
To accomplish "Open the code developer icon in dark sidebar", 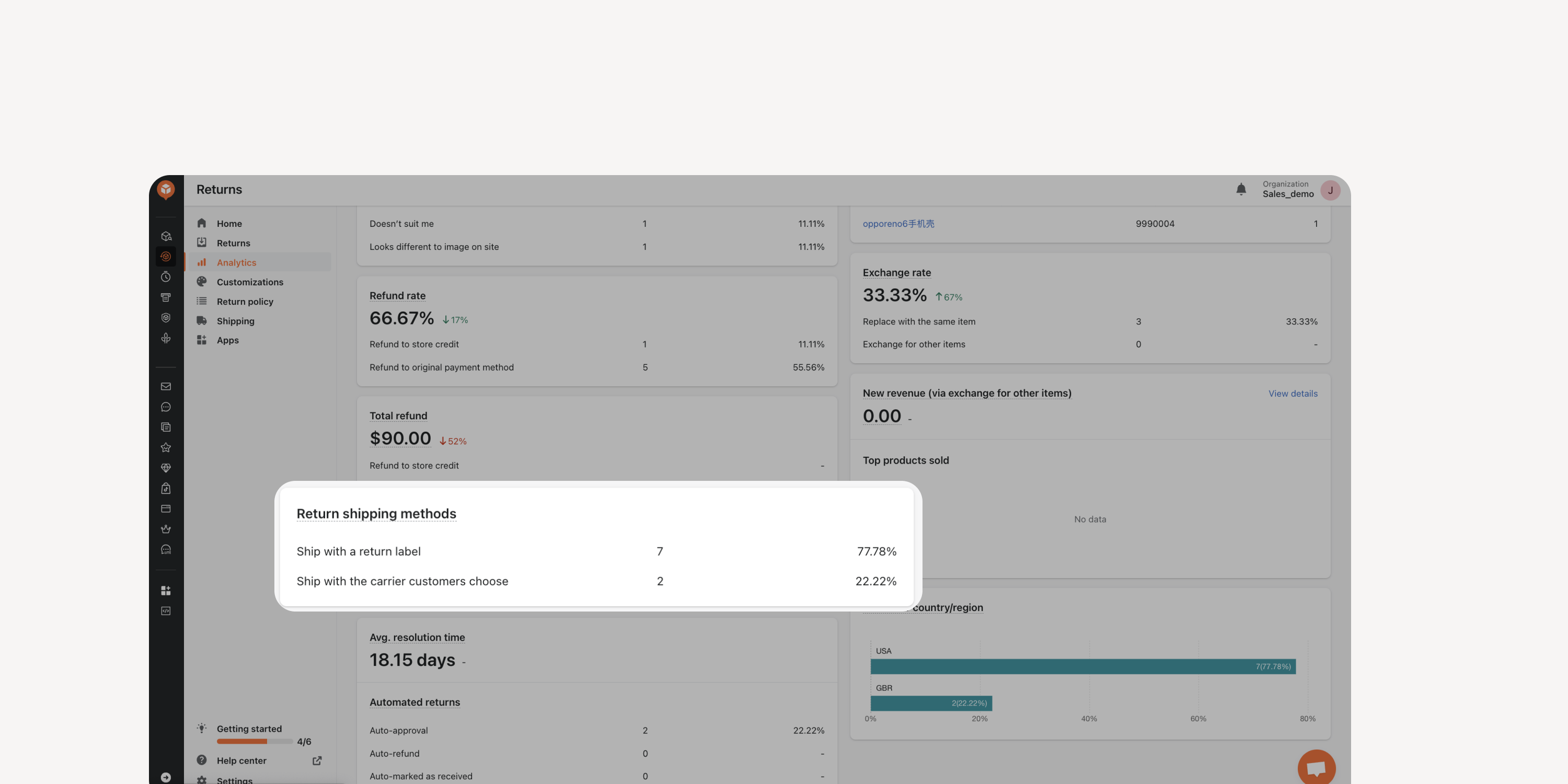I will [x=166, y=611].
